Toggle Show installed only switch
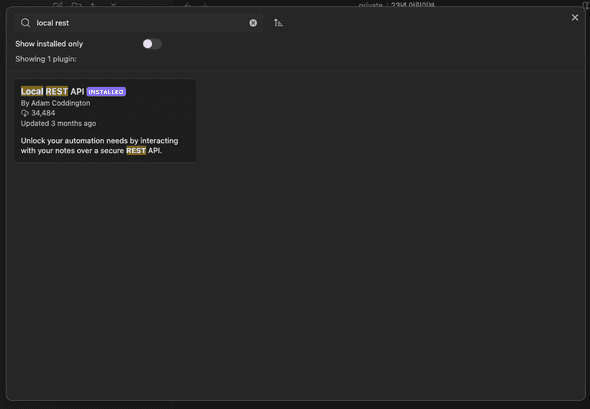590x409 pixels. tap(152, 44)
